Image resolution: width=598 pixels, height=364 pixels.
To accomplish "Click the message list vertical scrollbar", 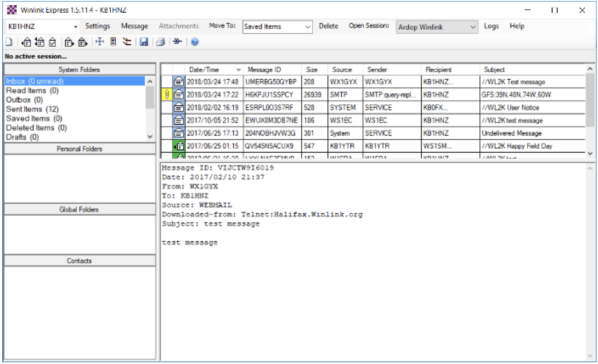I will pyautogui.click(x=590, y=111).
